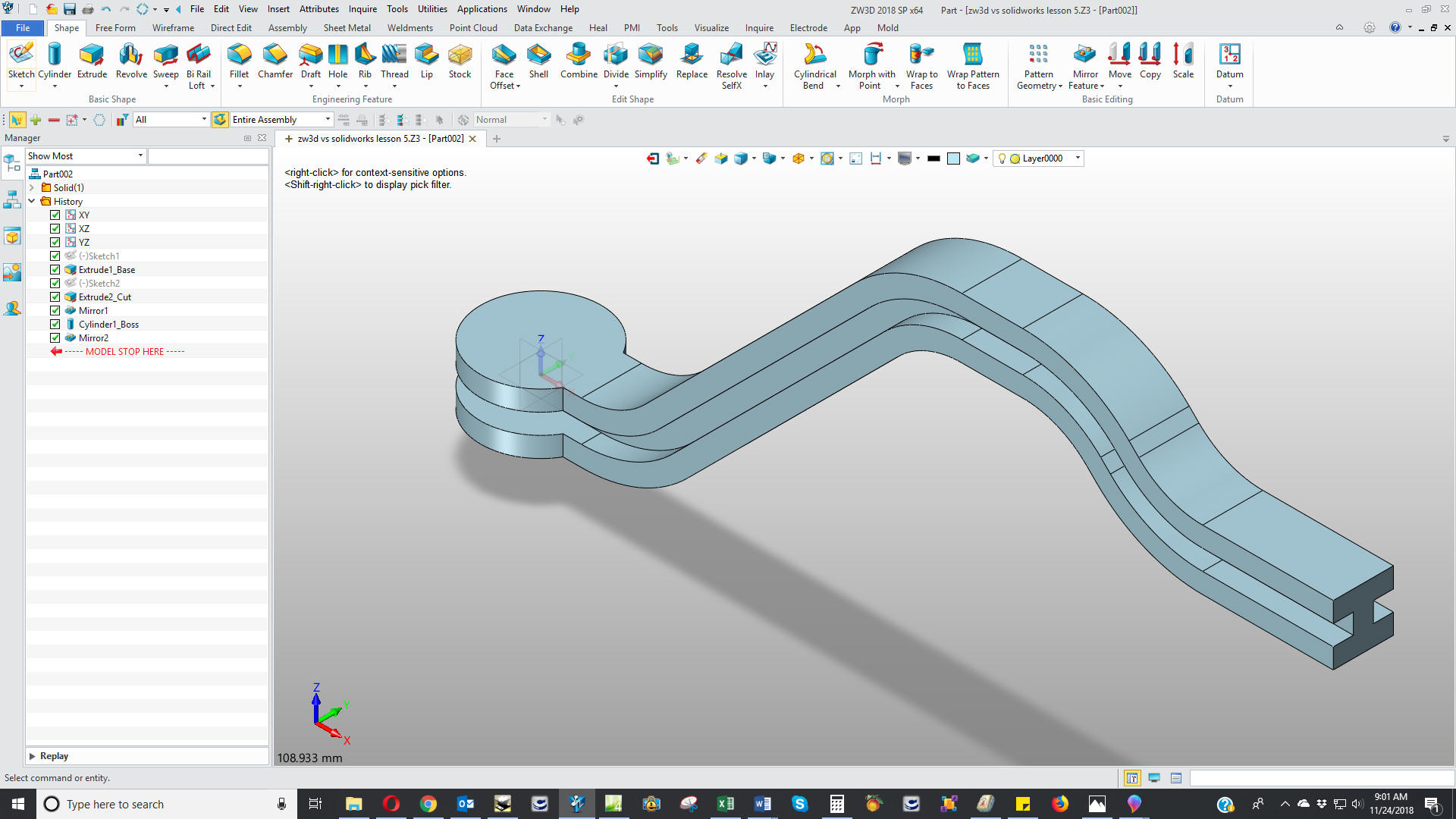
Task: Expand the Replay panel
Action: point(32,756)
